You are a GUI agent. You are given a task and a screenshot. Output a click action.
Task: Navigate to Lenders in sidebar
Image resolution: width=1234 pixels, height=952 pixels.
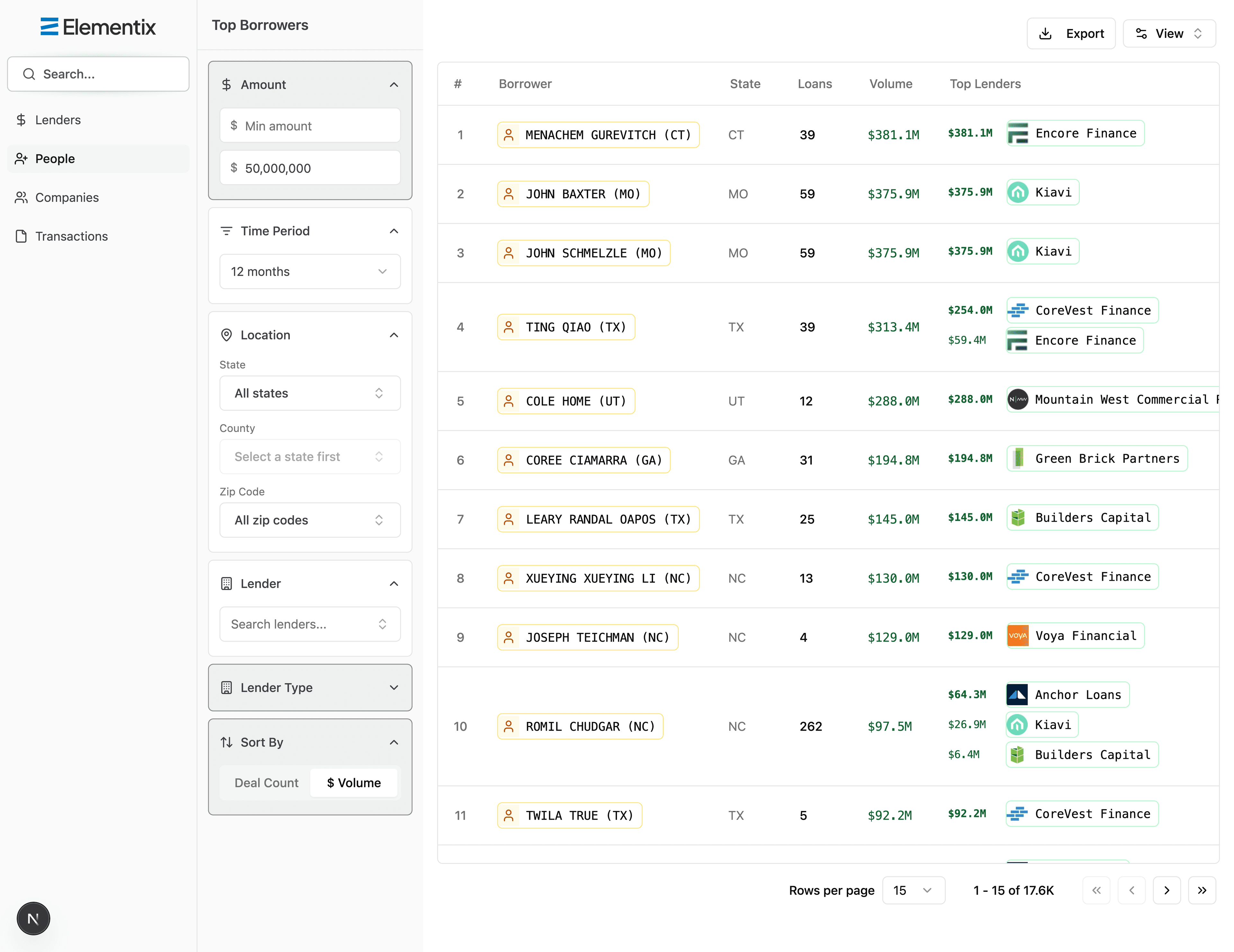click(x=58, y=120)
